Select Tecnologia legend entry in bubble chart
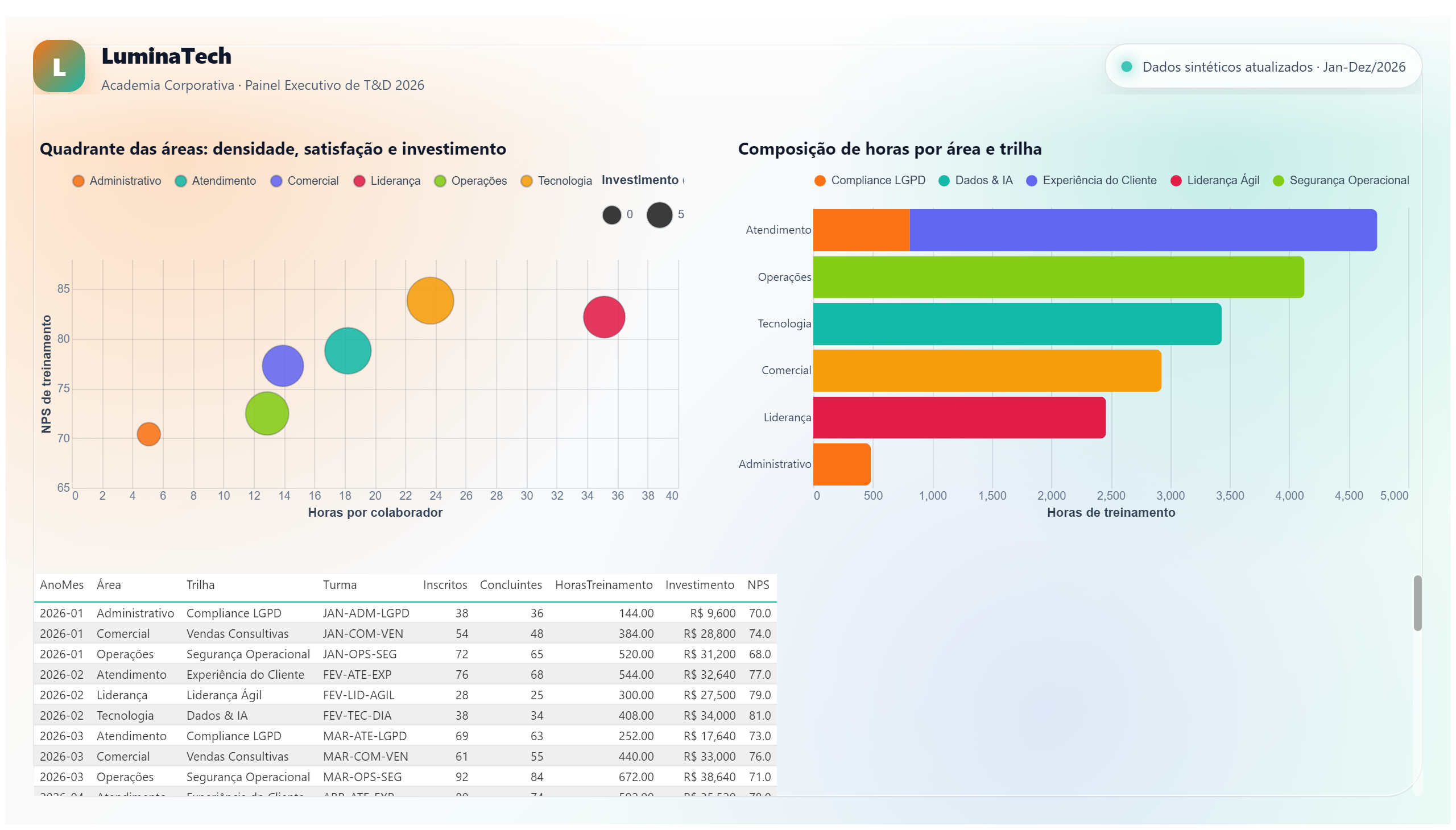Viewport: 1456px width, 830px height. pos(557,181)
